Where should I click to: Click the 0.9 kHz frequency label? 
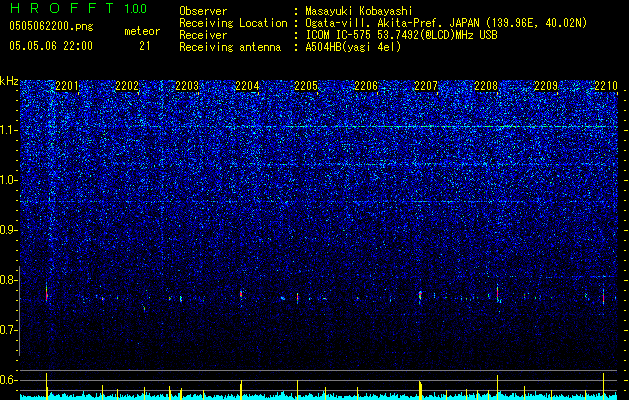tap(8, 230)
